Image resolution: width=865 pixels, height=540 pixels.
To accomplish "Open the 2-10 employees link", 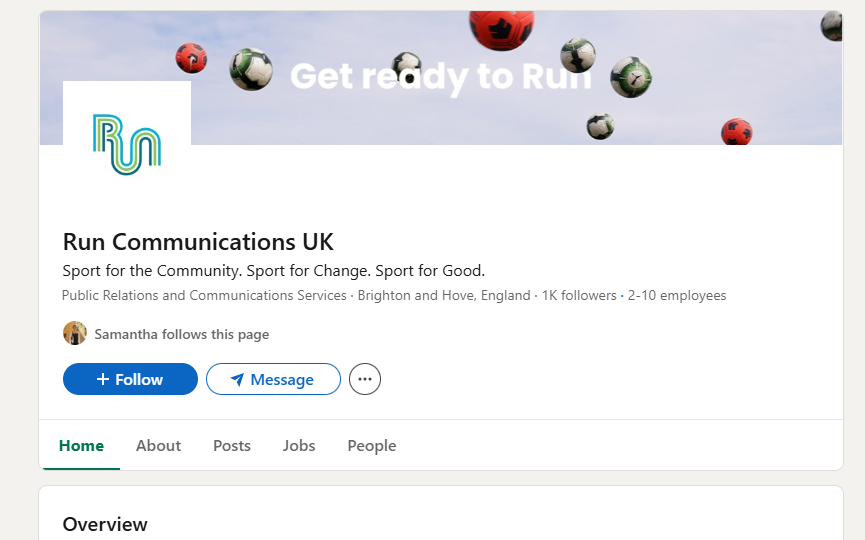I will [677, 296].
